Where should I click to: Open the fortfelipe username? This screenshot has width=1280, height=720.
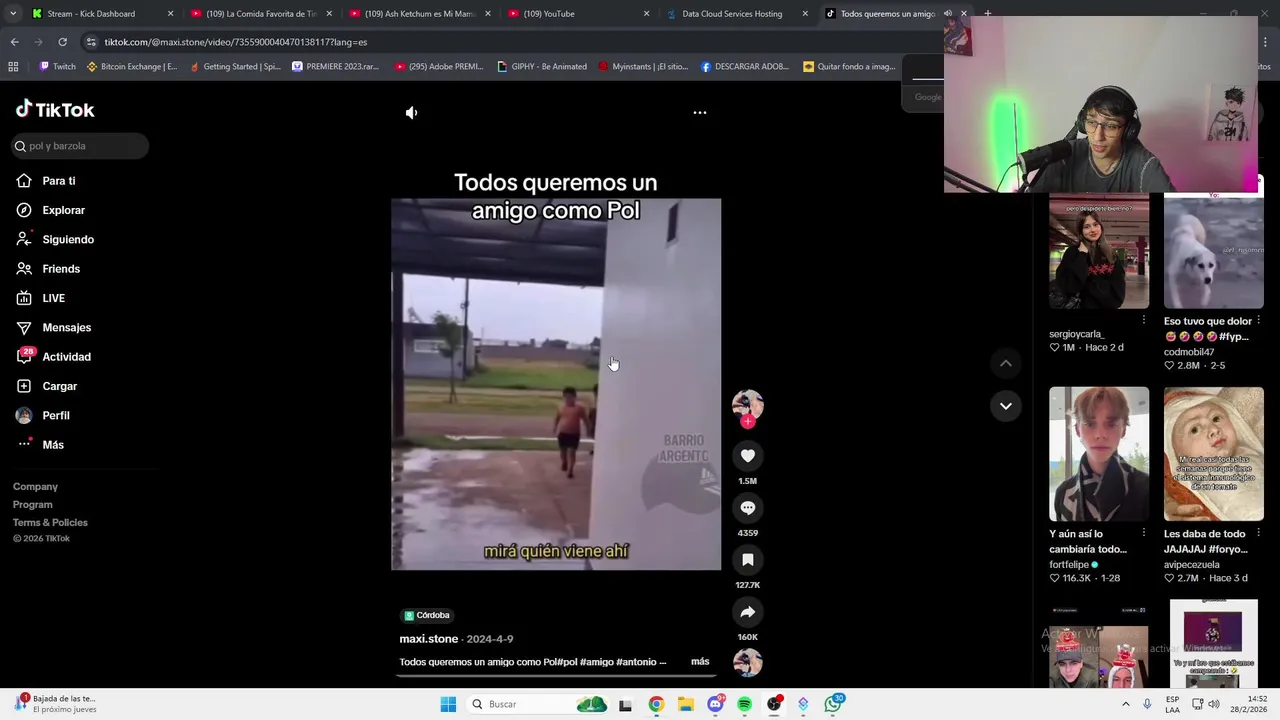1069,565
